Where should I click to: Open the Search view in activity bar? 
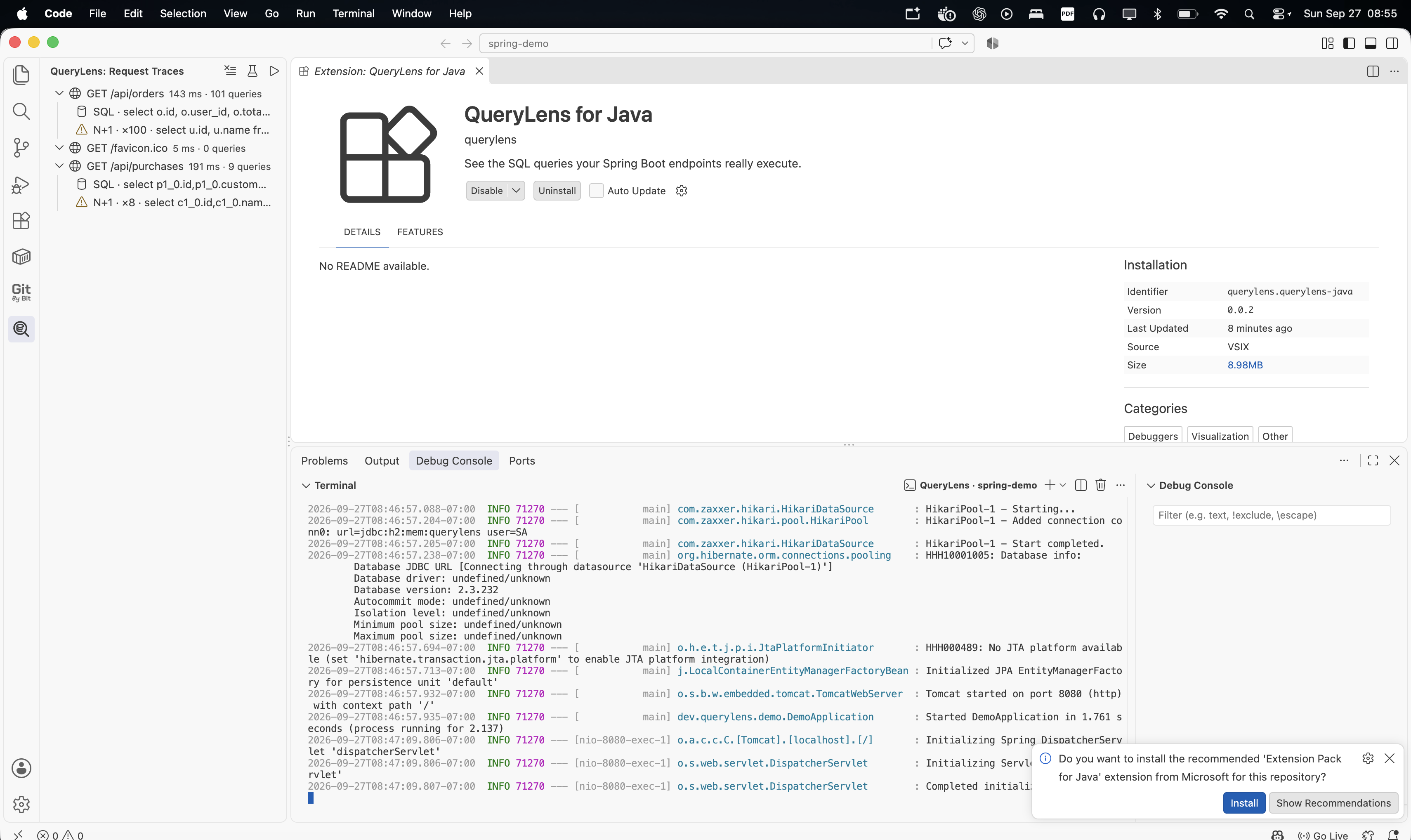tap(21, 111)
